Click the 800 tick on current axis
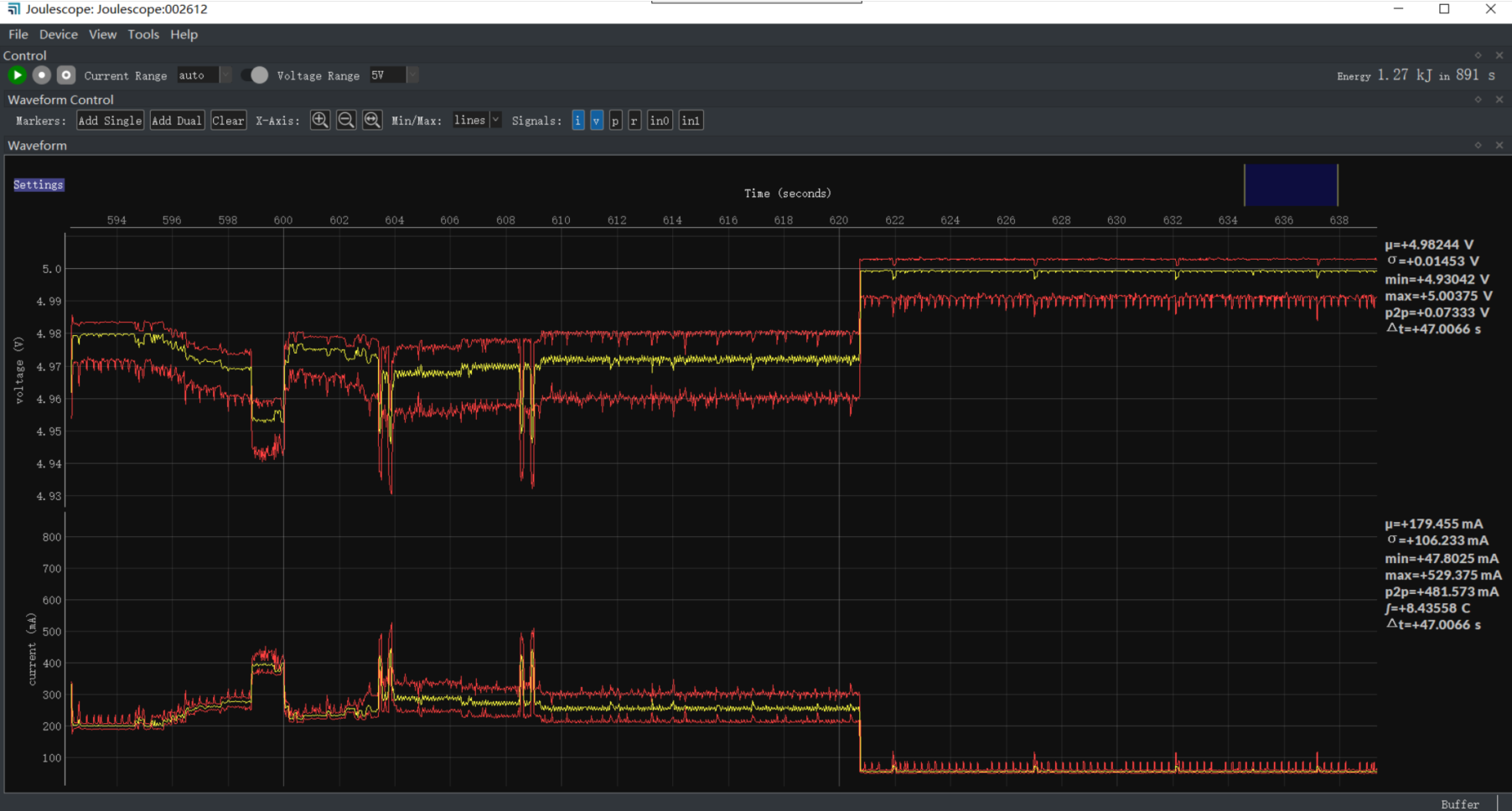 [x=52, y=537]
